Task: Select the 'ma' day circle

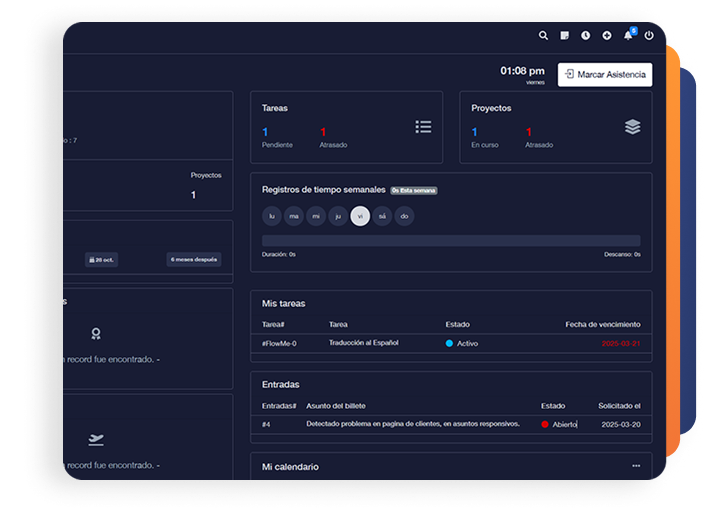Action: point(294,216)
